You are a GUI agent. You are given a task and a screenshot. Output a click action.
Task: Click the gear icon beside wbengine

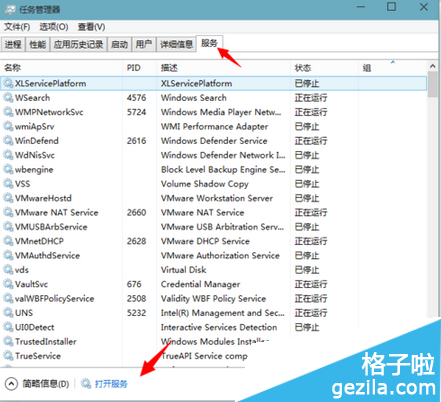8,169
